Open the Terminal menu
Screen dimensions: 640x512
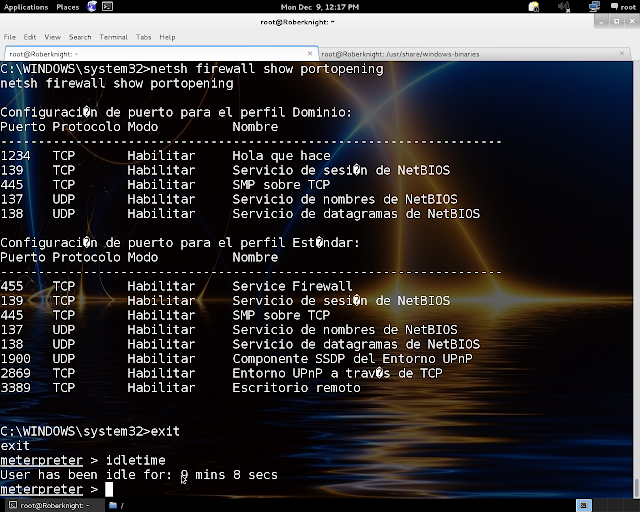pyautogui.click(x=113, y=37)
